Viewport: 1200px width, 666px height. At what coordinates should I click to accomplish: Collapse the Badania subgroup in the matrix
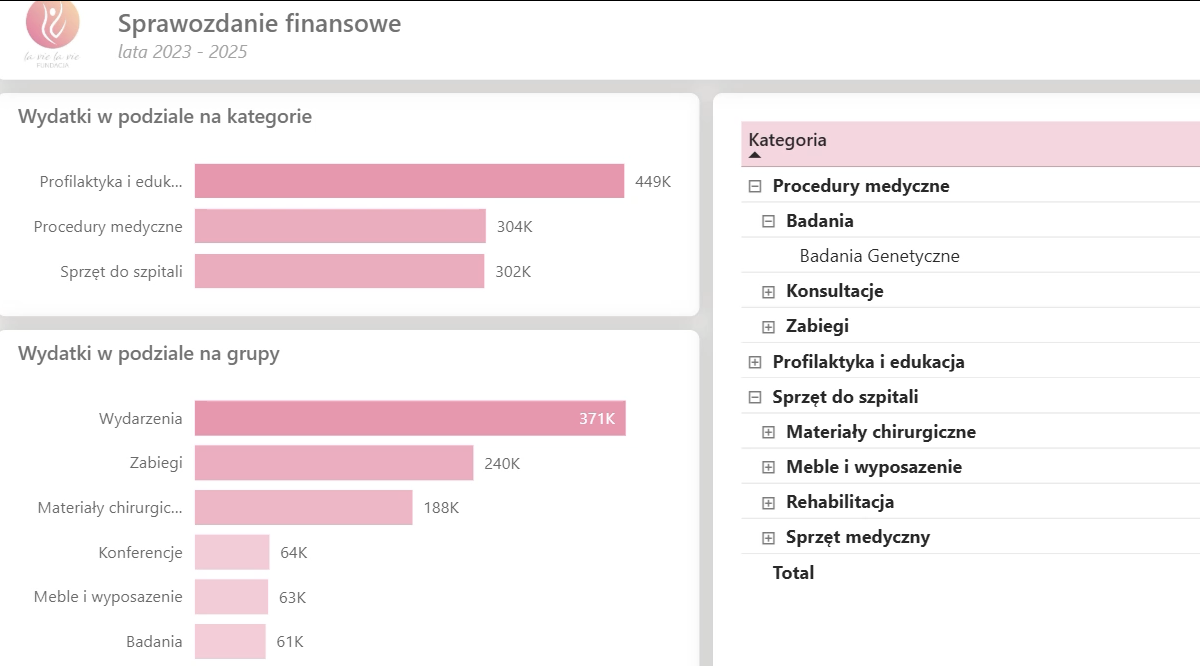click(769, 221)
